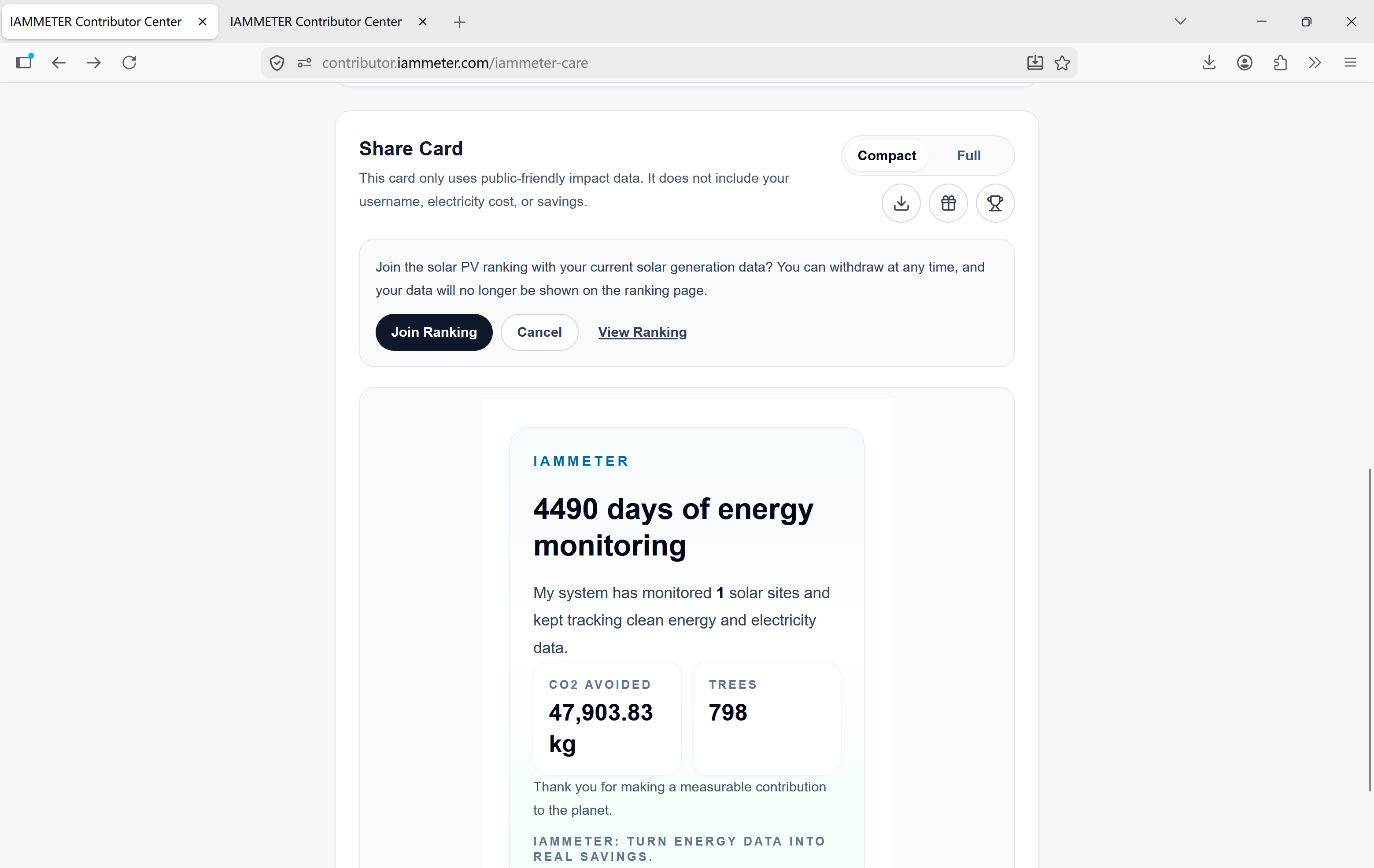Click the 4490 days of energy monitoring title

point(673,527)
